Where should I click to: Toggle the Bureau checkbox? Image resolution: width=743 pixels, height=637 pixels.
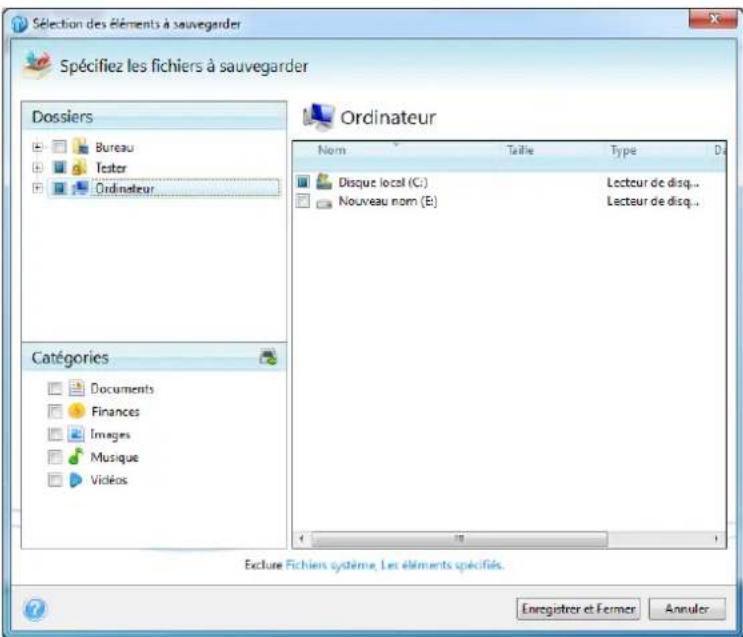[59, 146]
